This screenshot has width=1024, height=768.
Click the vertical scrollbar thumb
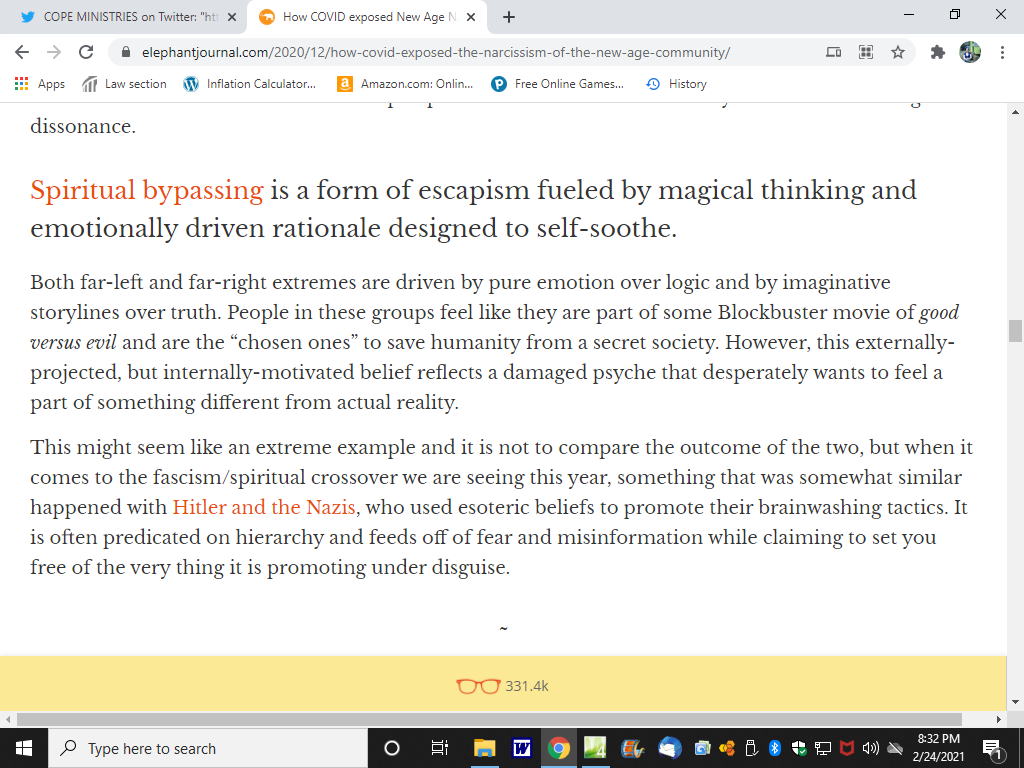(x=1015, y=330)
